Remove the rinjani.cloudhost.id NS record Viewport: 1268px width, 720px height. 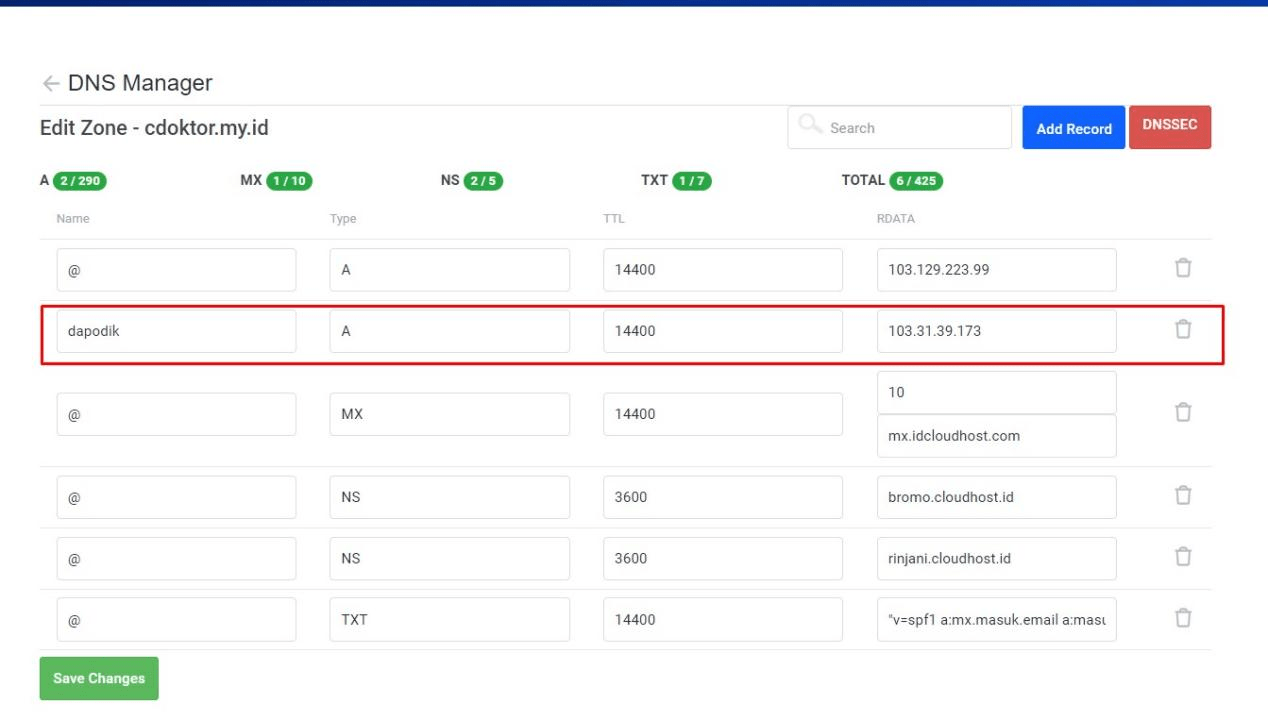click(1183, 557)
